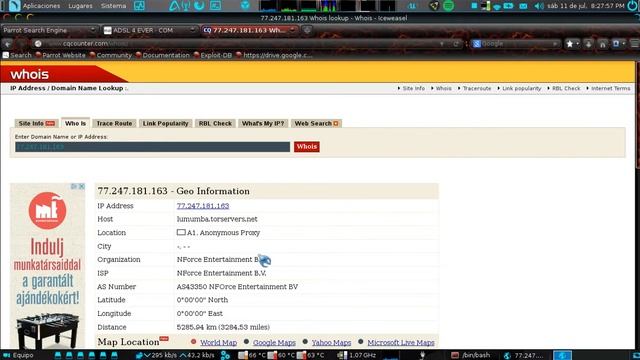Screen dimensions: 640x360
Task: Close the 77.247.181.163 Whois browser tab
Action: (292, 30)
